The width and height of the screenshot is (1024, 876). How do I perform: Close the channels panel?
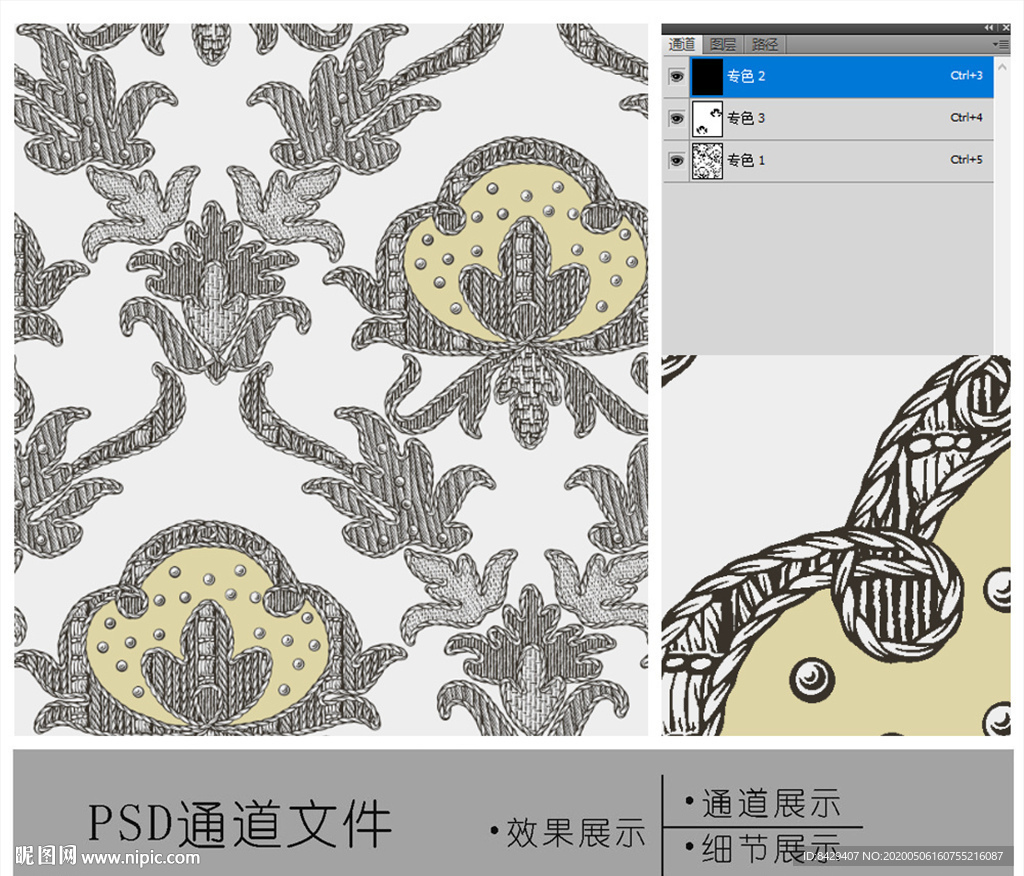tap(1006, 28)
